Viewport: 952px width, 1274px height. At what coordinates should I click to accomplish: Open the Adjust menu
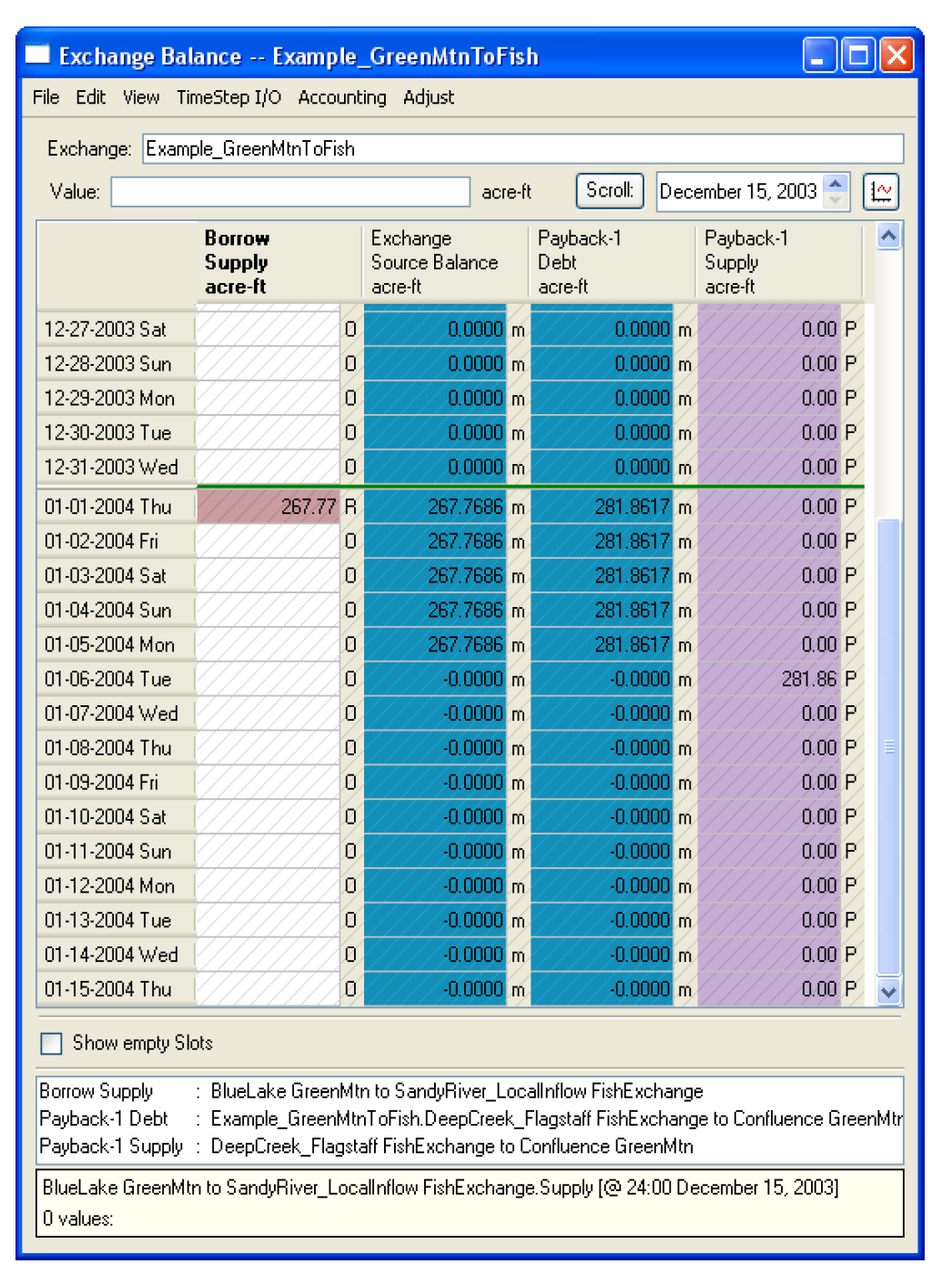[x=428, y=97]
